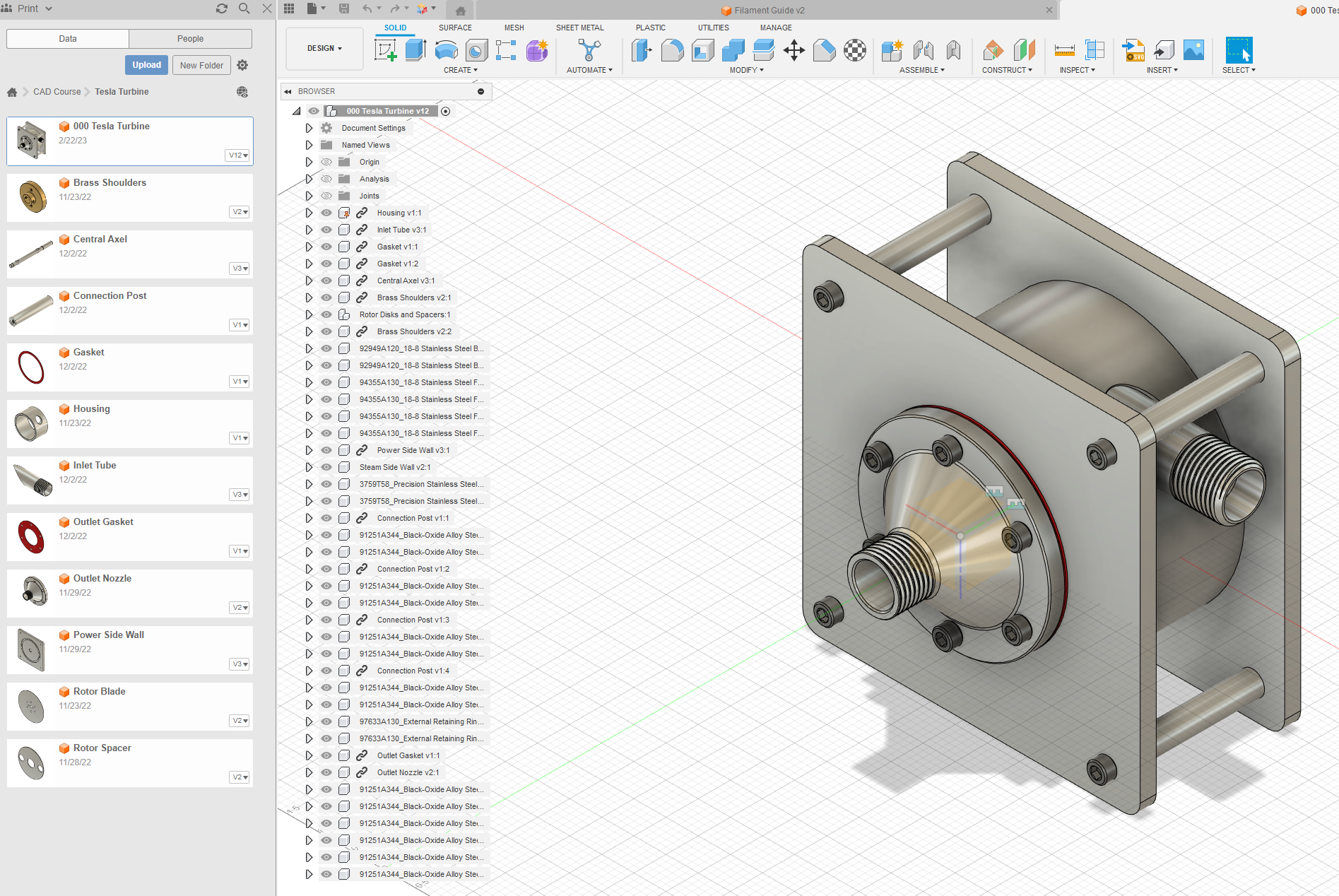Open the Outlet Gasket thumbnail

(31, 536)
